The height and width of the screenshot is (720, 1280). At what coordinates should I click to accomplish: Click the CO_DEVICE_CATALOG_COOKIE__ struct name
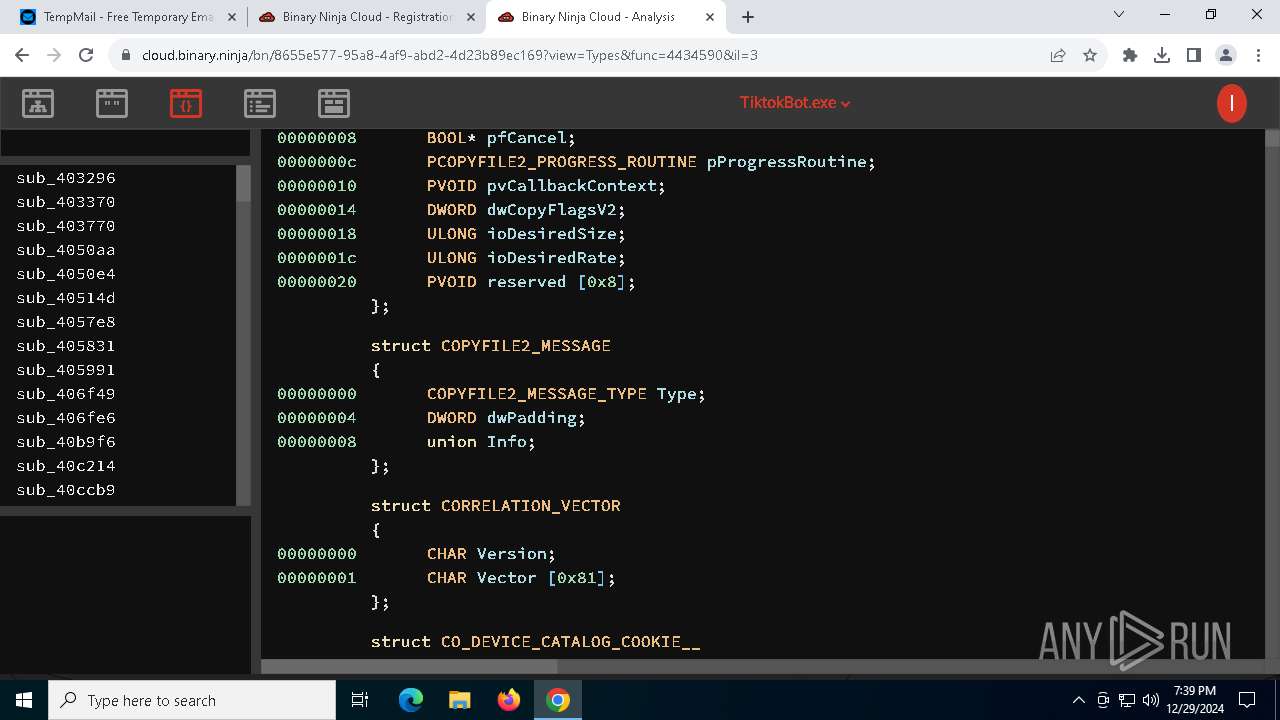point(571,642)
